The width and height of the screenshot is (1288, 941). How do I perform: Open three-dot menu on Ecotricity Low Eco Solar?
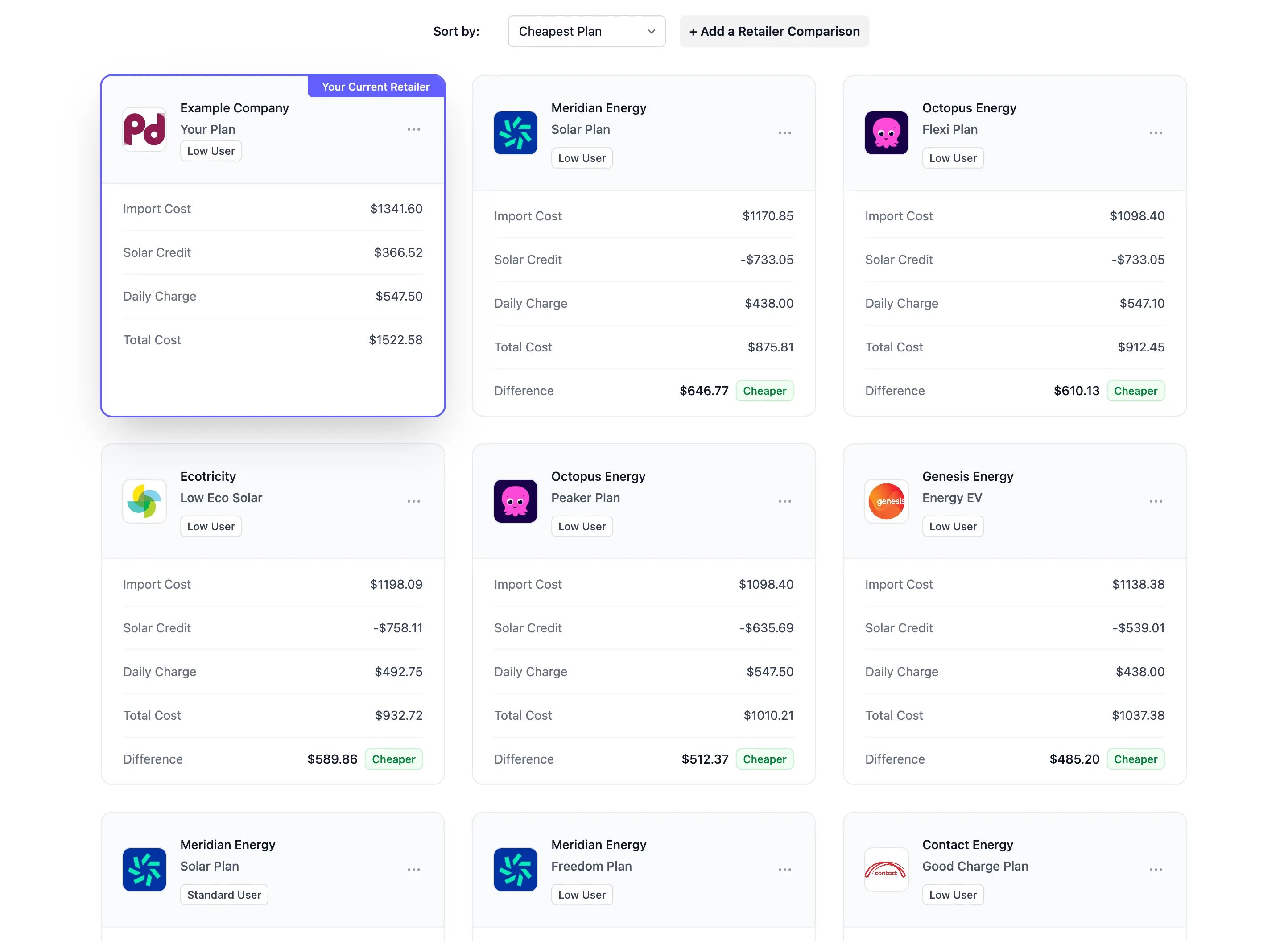413,501
